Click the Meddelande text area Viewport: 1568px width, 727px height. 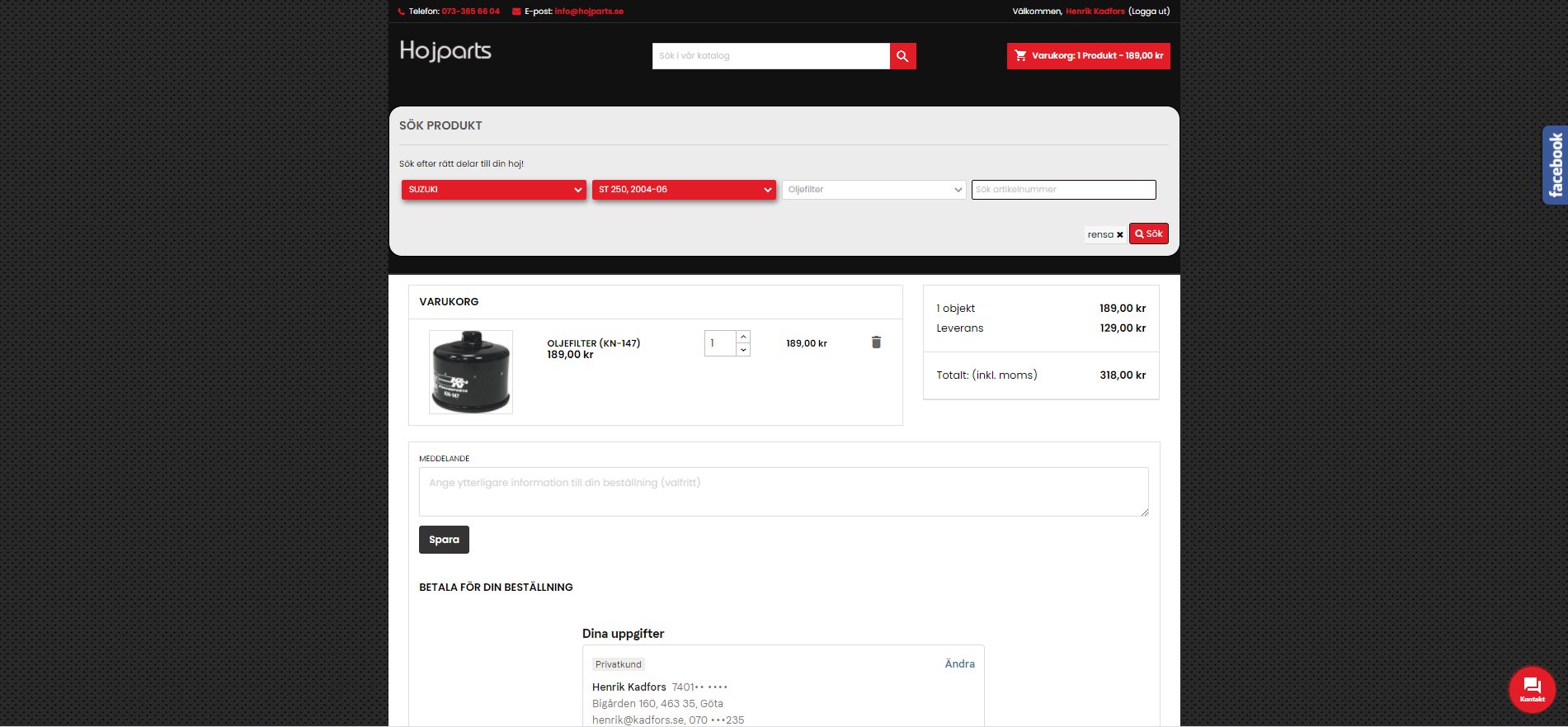click(784, 492)
